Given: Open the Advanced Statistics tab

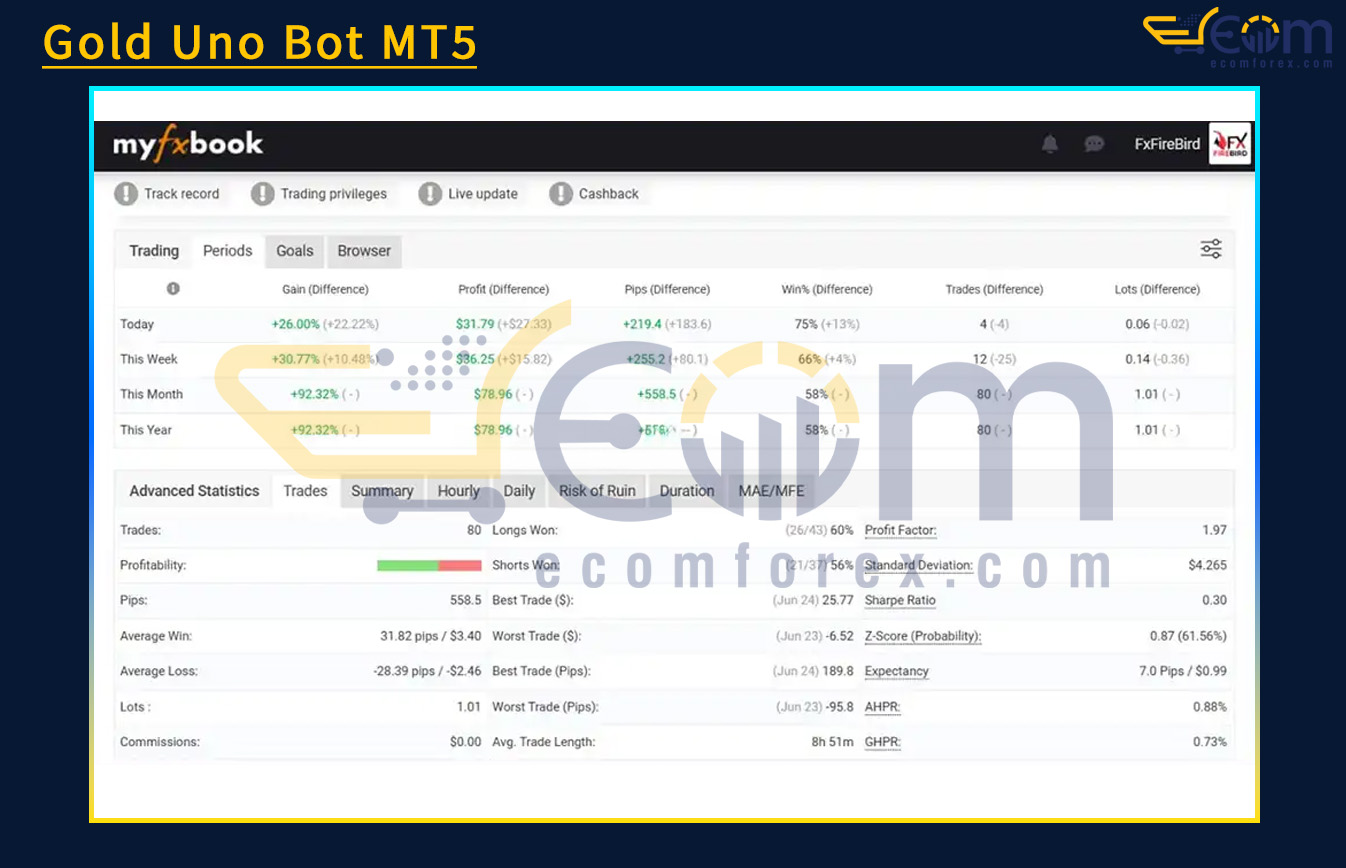Looking at the screenshot, I should [194, 491].
